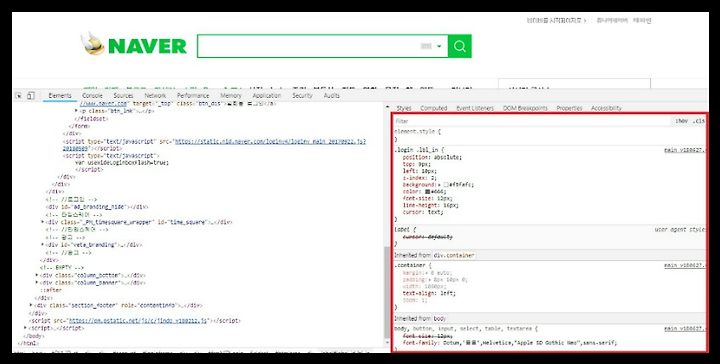Toggle the :hov element state button
The height and width of the screenshot is (364, 720).
(x=681, y=121)
